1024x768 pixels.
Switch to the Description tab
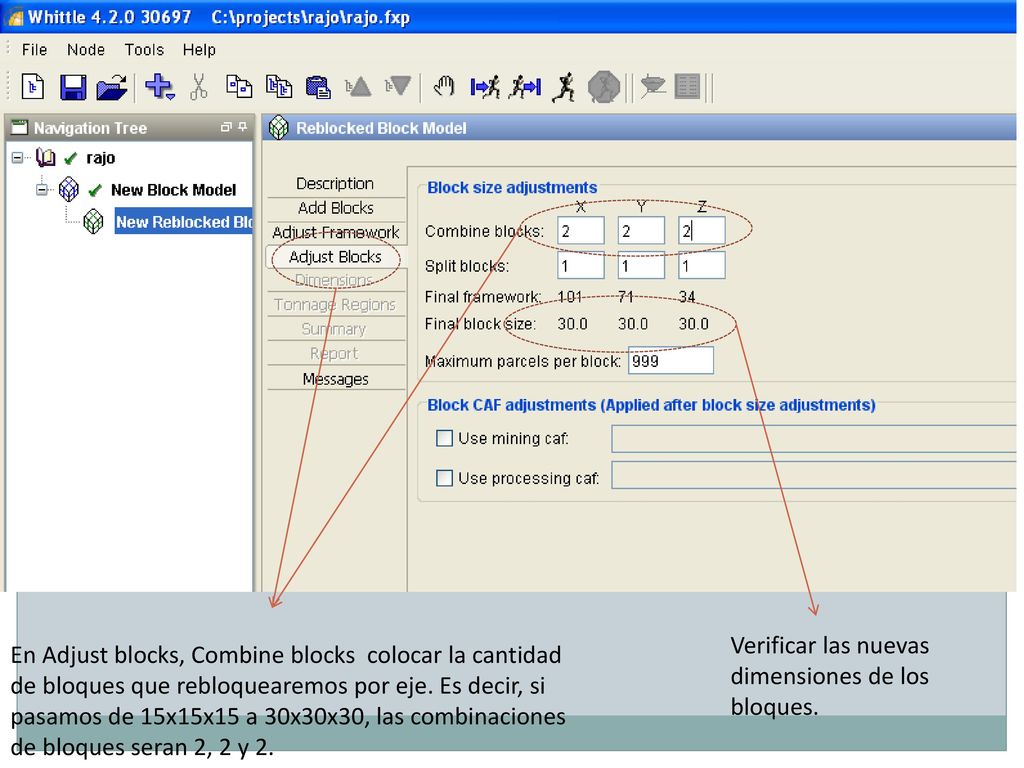click(336, 184)
